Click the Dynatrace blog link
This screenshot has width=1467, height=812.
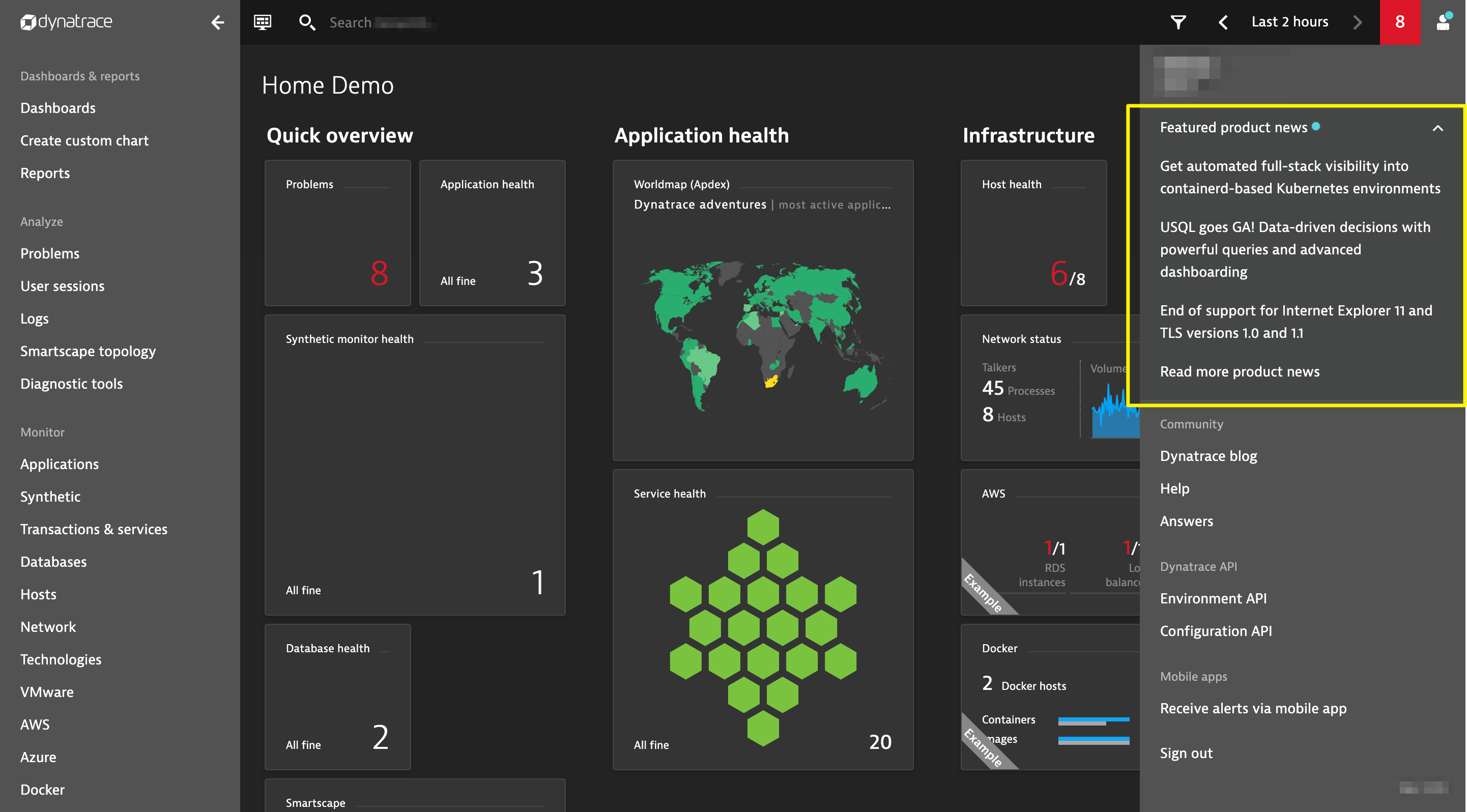(x=1208, y=455)
